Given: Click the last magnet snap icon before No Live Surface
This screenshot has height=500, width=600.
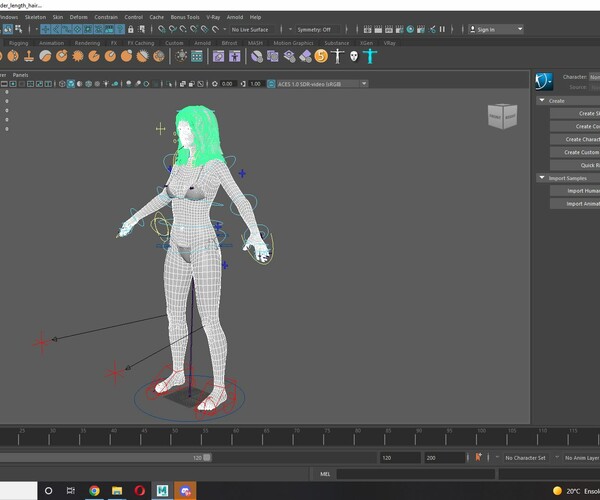Looking at the screenshot, I should (x=215, y=29).
